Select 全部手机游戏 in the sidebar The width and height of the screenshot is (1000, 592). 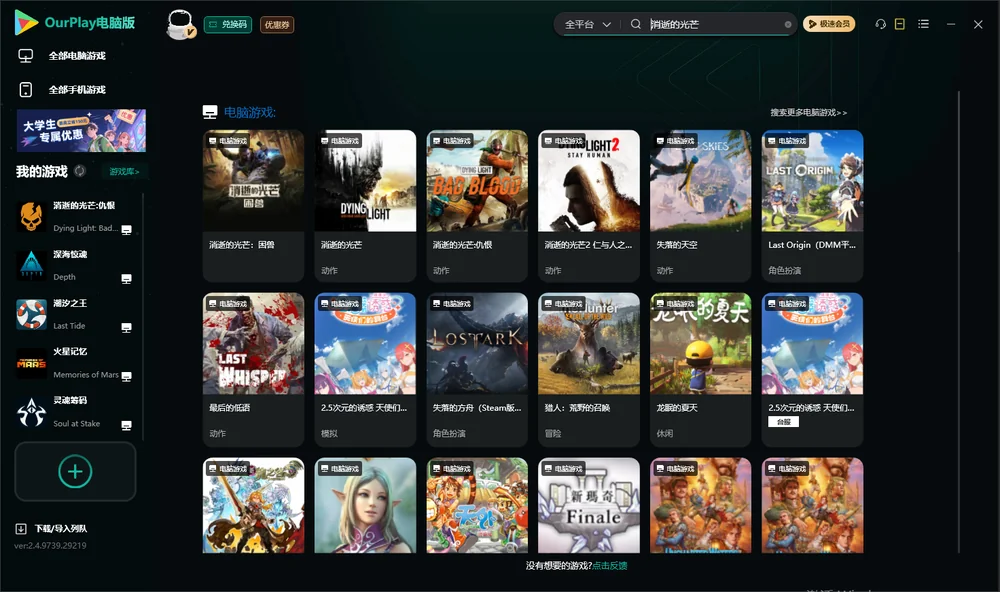77,90
